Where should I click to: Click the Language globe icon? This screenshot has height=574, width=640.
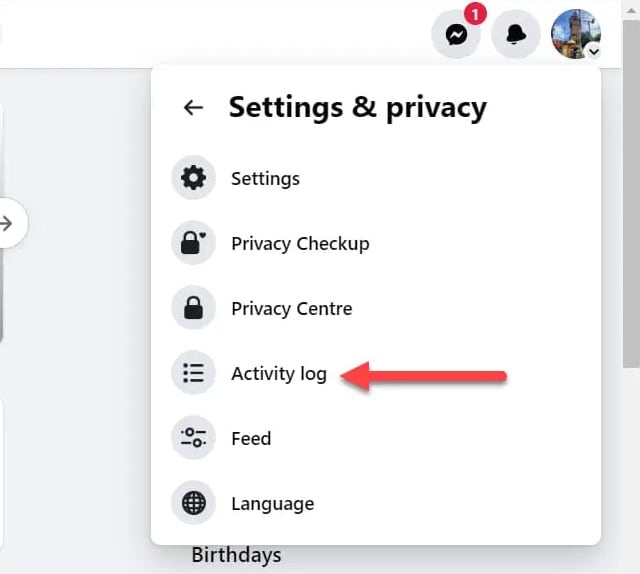click(x=193, y=503)
